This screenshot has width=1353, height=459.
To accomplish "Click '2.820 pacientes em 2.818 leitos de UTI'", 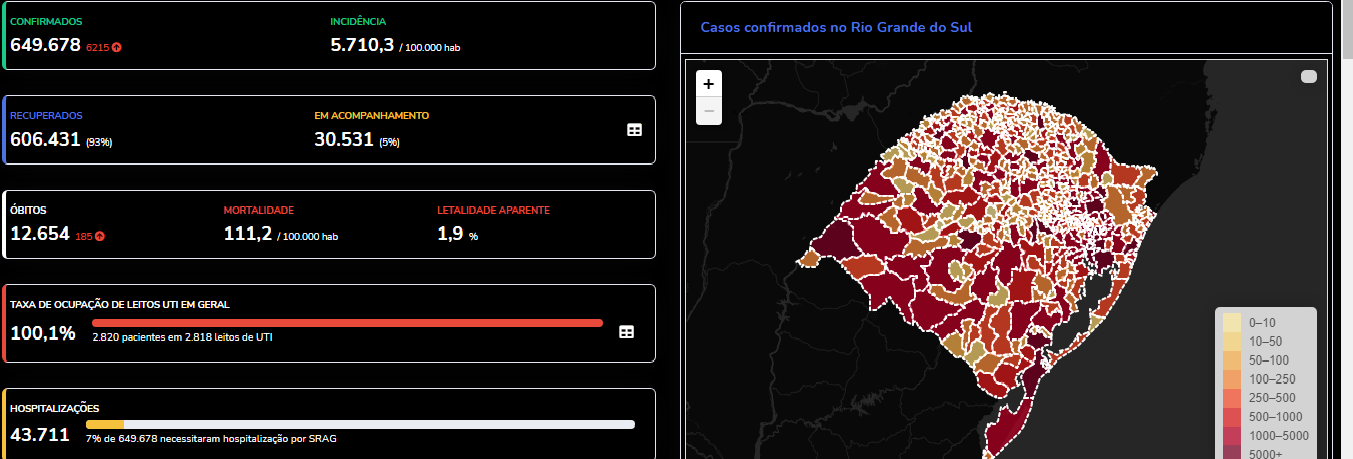I will click(x=182, y=338).
